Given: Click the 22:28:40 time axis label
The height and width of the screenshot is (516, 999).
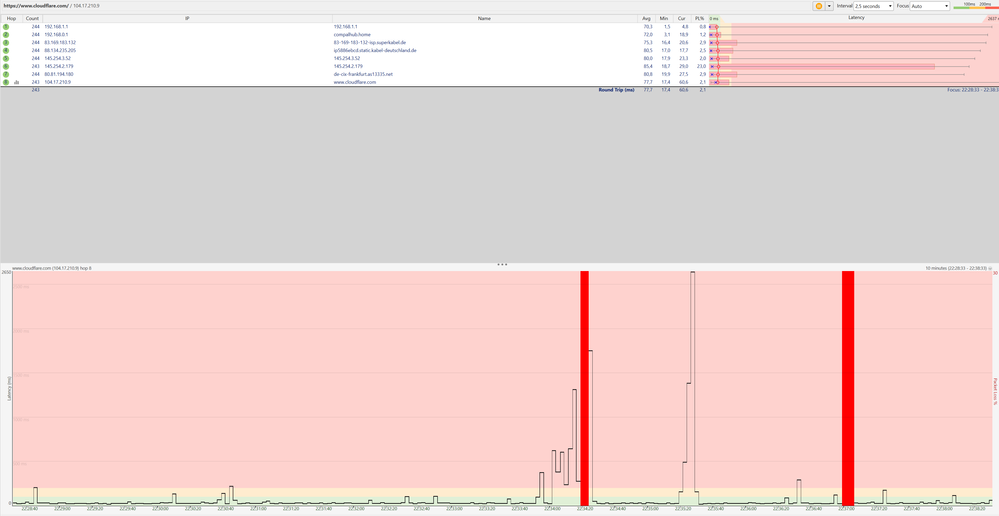Looking at the screenshot, I should coord(29,510).
